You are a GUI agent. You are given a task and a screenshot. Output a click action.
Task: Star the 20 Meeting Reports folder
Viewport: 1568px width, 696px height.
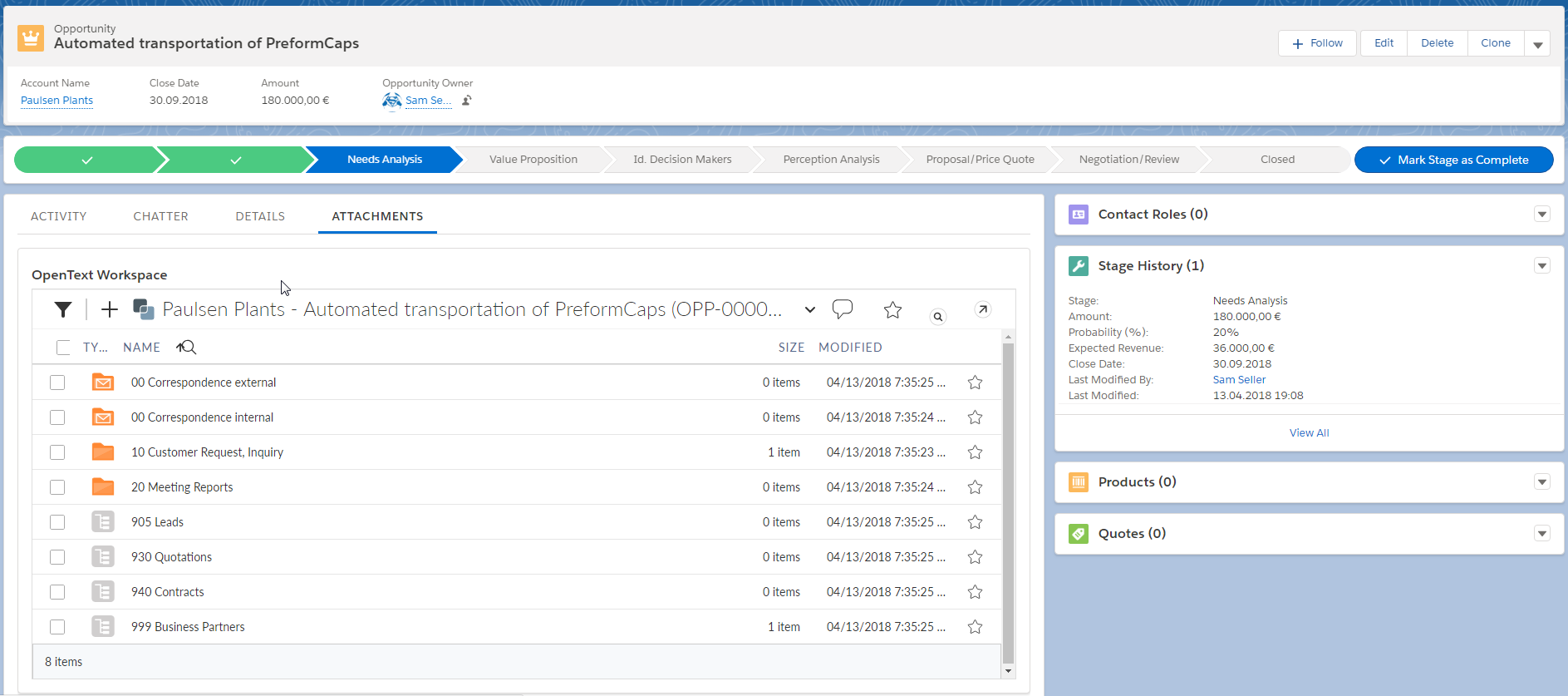point(976,487)
